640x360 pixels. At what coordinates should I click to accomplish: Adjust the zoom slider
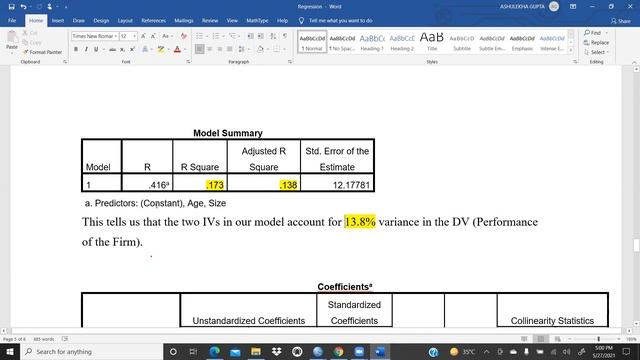[598, 339]
